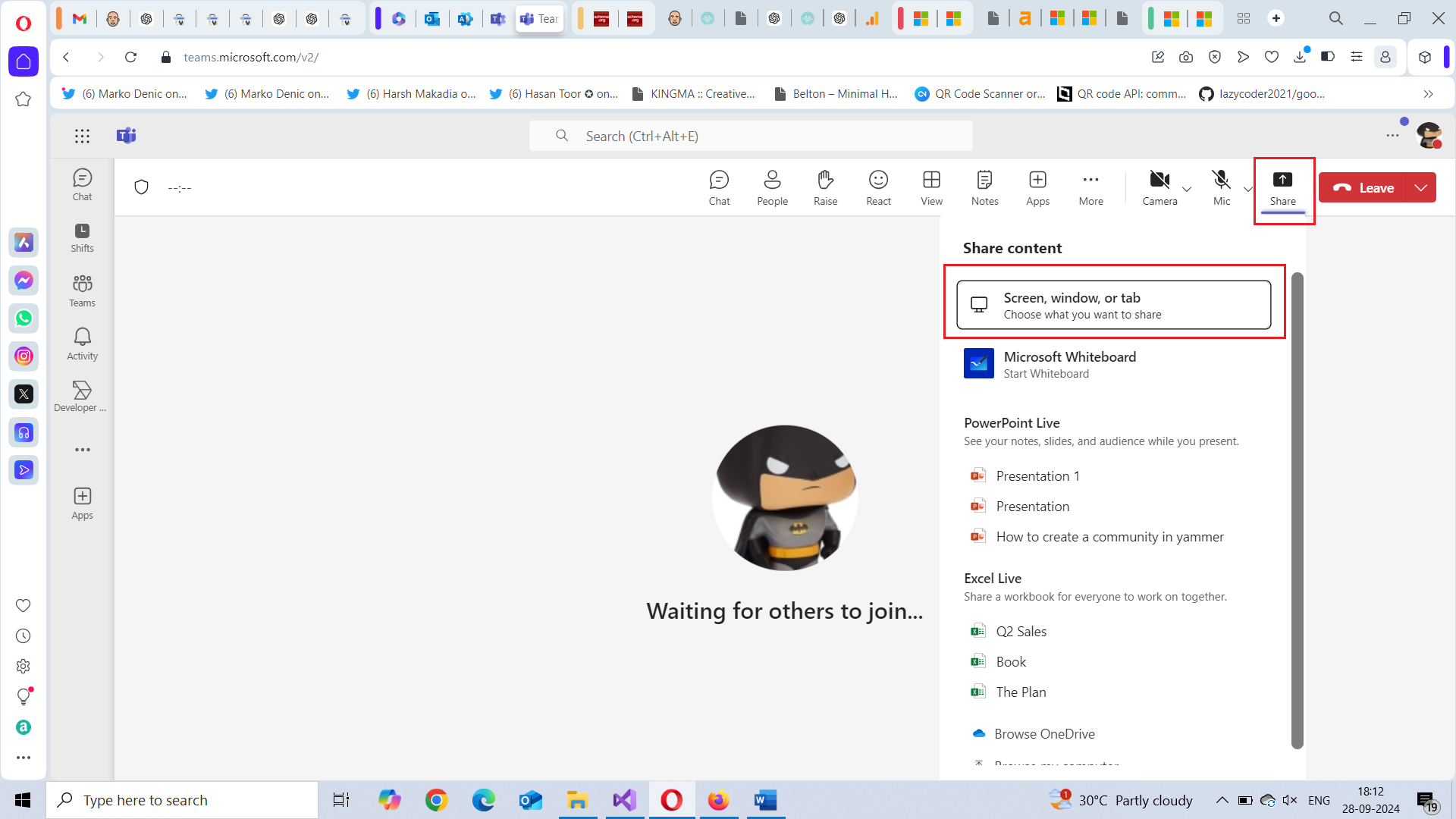Image resolution: width=1456 pixels, height=819 pixels.
Task: Switch to the Outlook browser tab
Action: coord(432,18)
